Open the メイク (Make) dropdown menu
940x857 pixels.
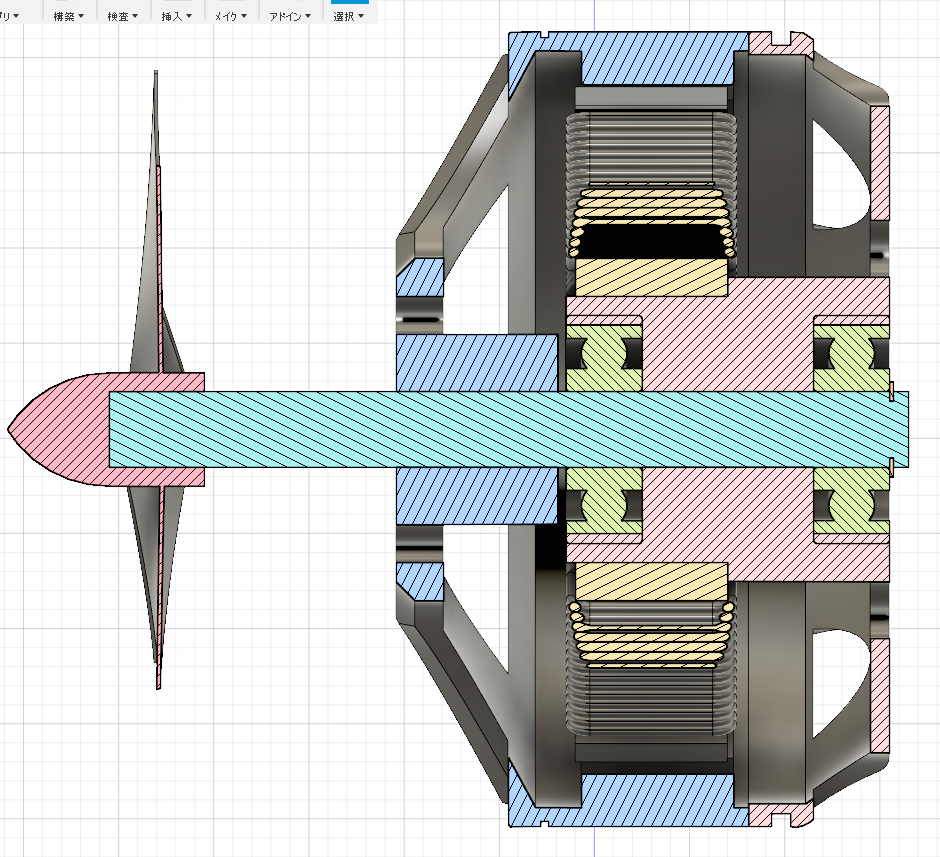[x=231, y=16]
